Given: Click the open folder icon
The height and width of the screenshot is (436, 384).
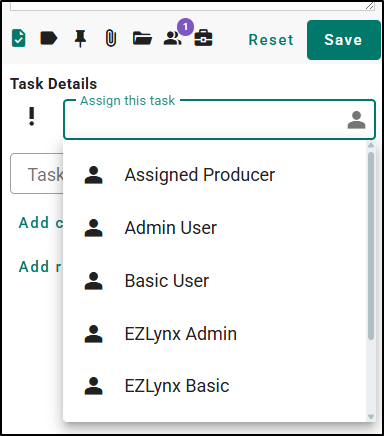Looking at the screenshot, I should (x=142, y=38).
